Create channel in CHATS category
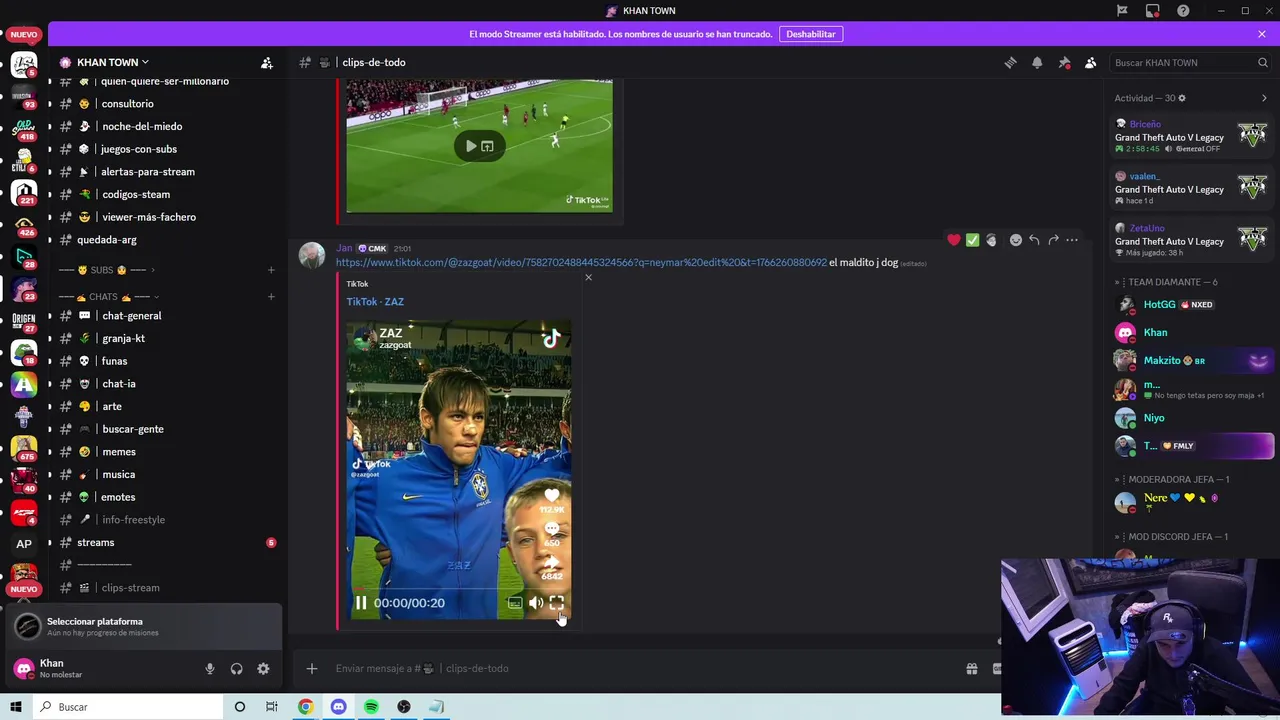Viewport: 1280px width, 720px height. coord(271,297)
